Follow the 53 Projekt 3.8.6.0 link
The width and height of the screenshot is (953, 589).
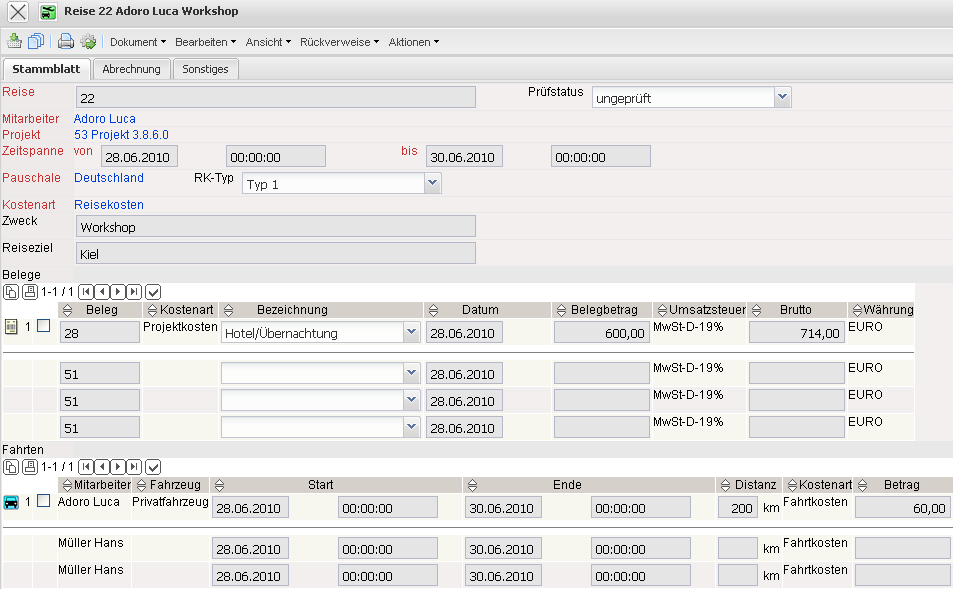pyautogui.click(x=121, y=134)
